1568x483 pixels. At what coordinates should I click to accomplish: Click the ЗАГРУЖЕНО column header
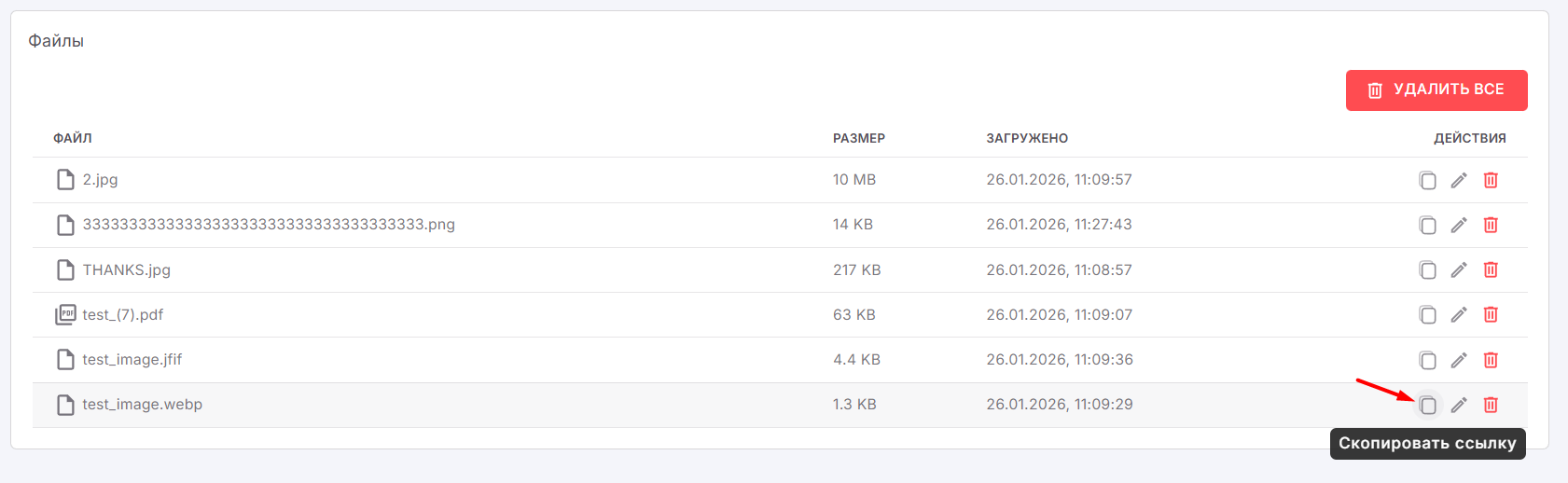(x=1027, y=138)
